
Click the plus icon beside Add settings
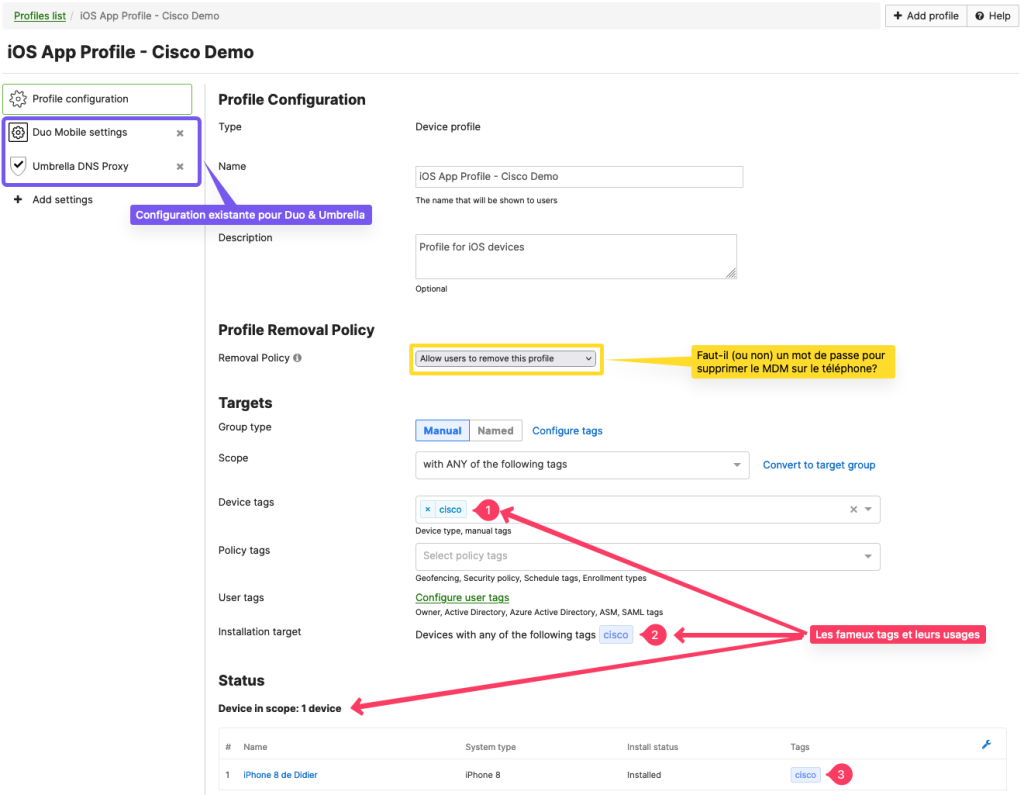18,200
